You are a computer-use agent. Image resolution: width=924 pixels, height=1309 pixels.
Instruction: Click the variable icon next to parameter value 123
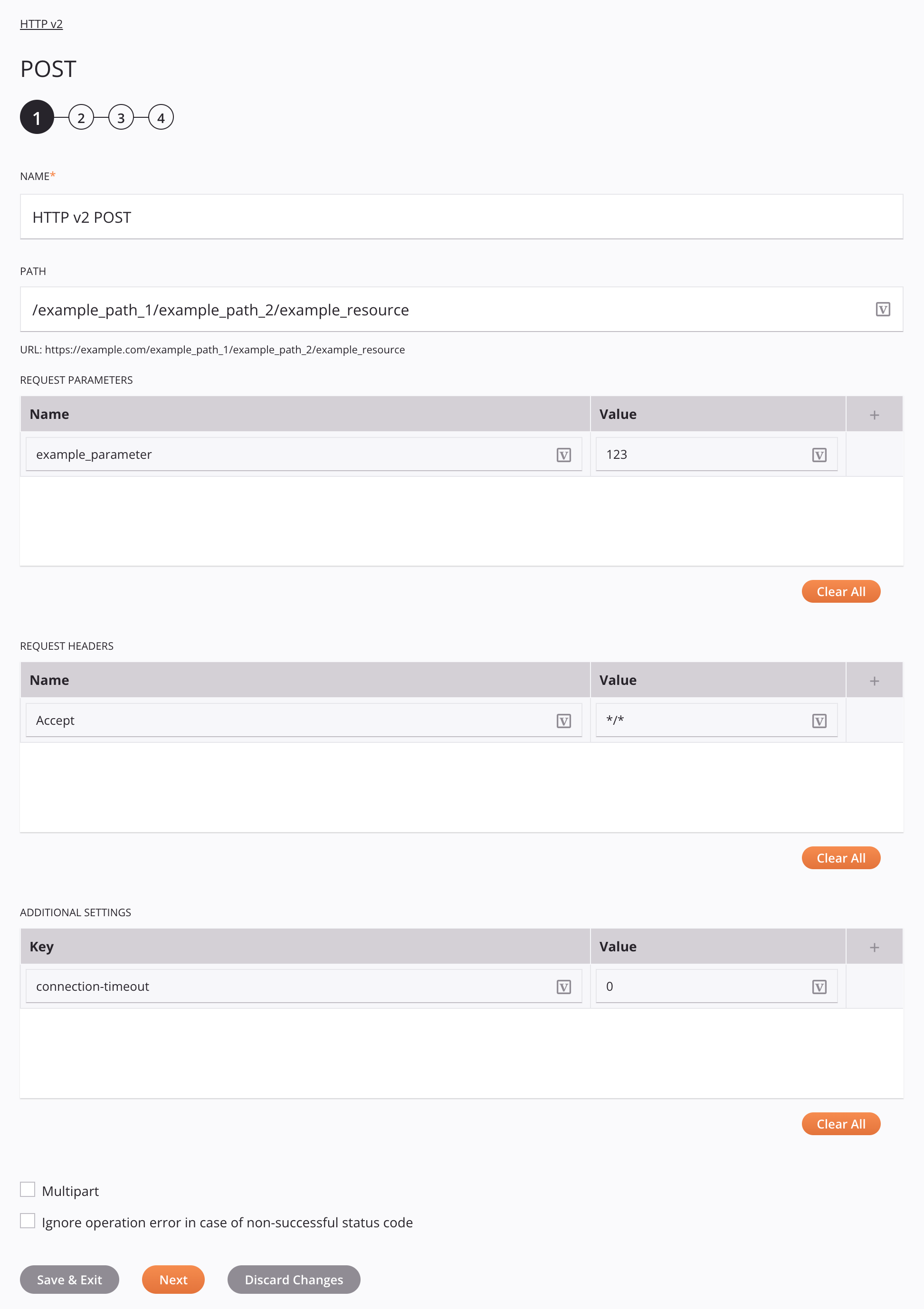click(x=820, y=455)
